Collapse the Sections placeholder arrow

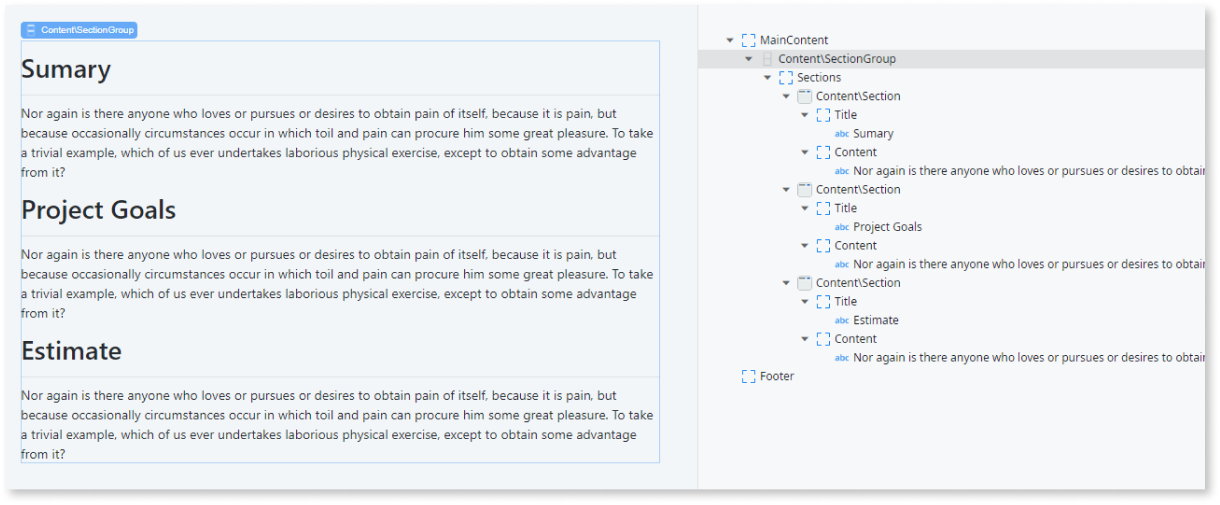coord(767,78)
